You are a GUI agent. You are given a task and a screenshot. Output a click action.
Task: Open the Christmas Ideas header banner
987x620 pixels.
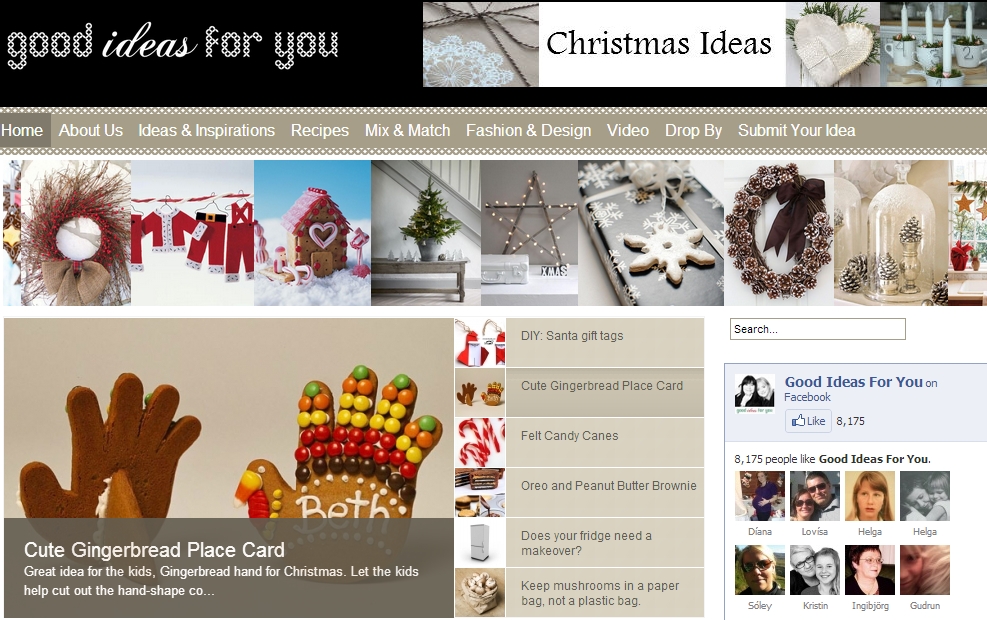pos(704,44)
